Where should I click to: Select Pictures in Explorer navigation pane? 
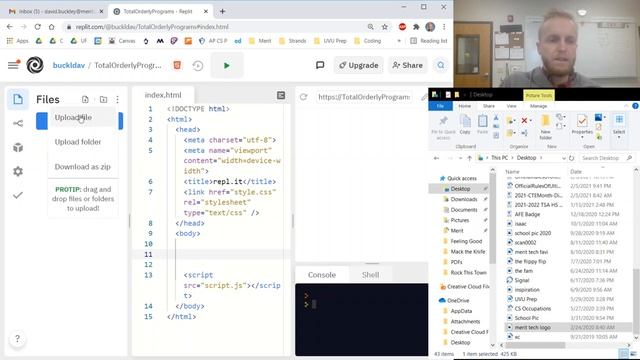(460, 220)
